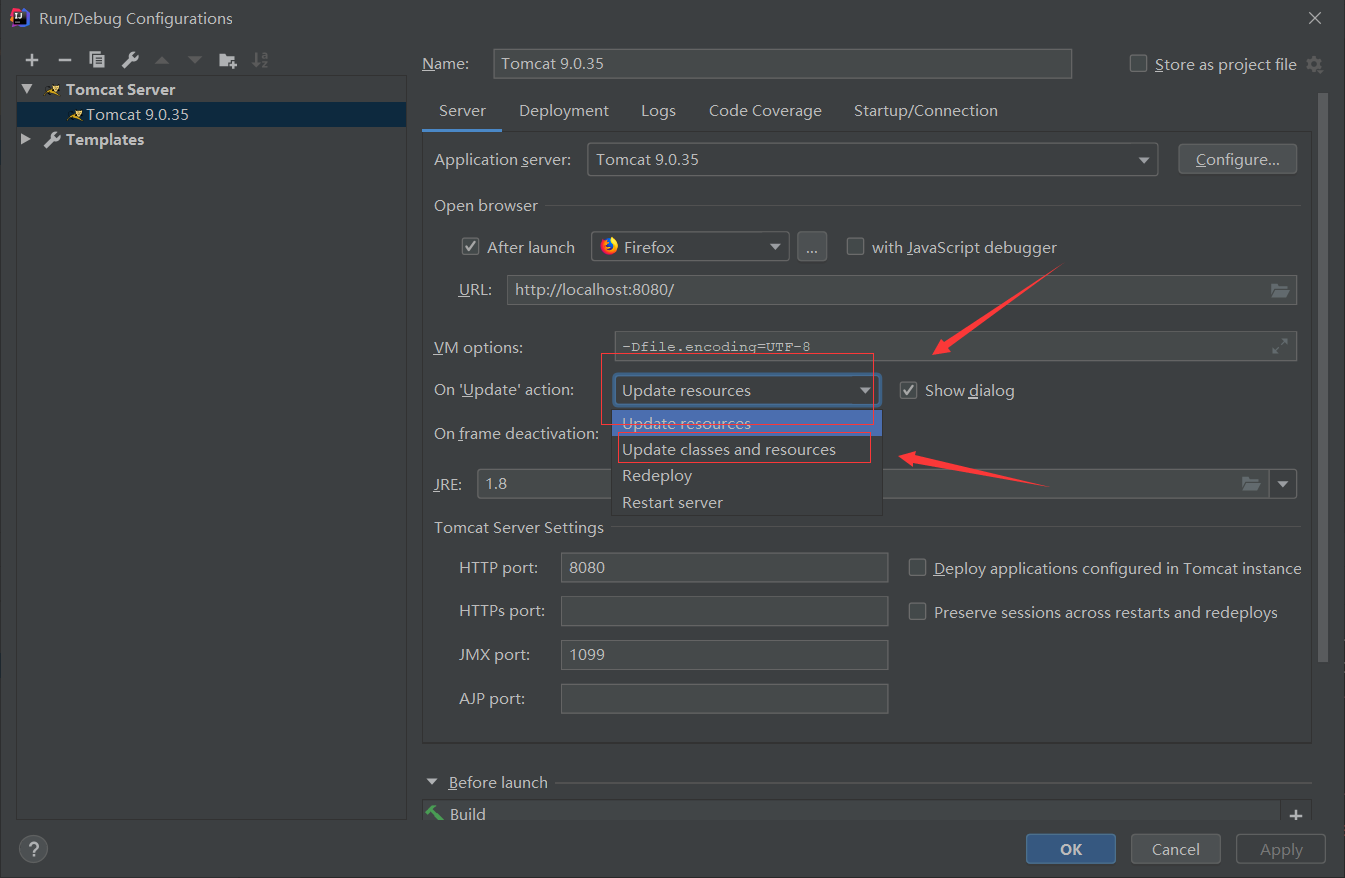Click the URL input field
The width and height of the screenshot is (1345, 878).
[x=902, y=290]
